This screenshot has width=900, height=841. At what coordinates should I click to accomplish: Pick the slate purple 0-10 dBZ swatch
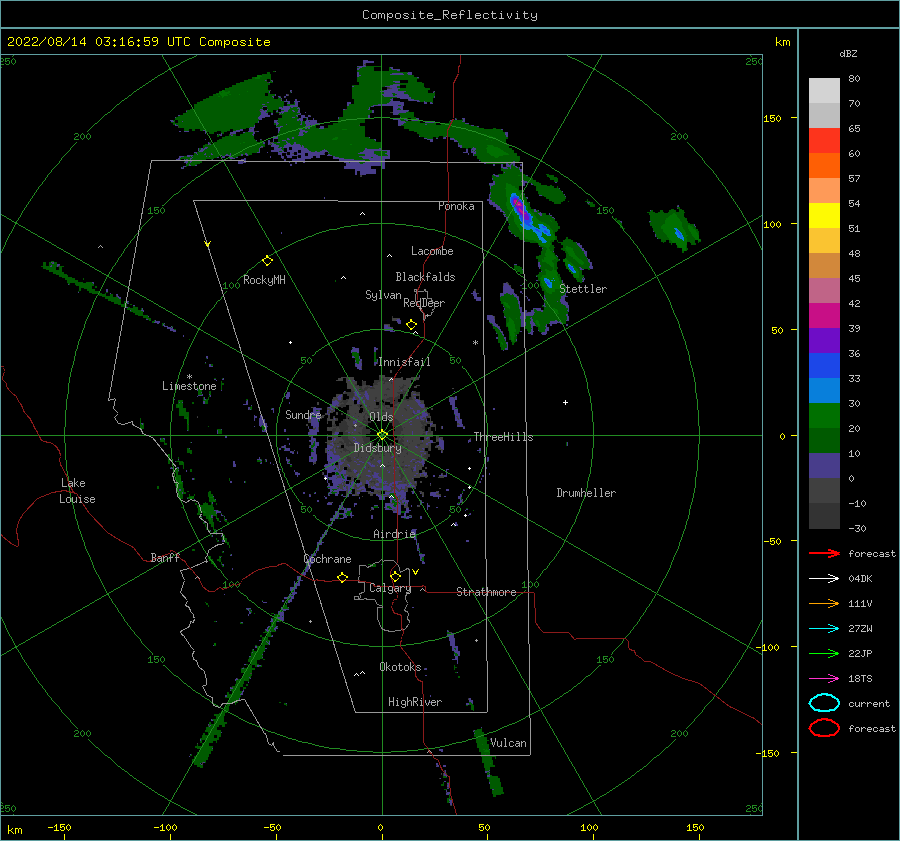pos(824,466)
